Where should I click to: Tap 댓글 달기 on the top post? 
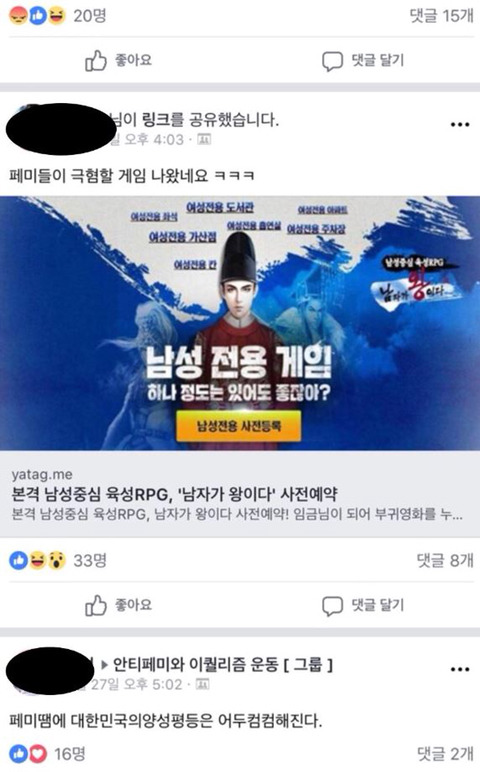pyautogui.click(x=378, y=61)
